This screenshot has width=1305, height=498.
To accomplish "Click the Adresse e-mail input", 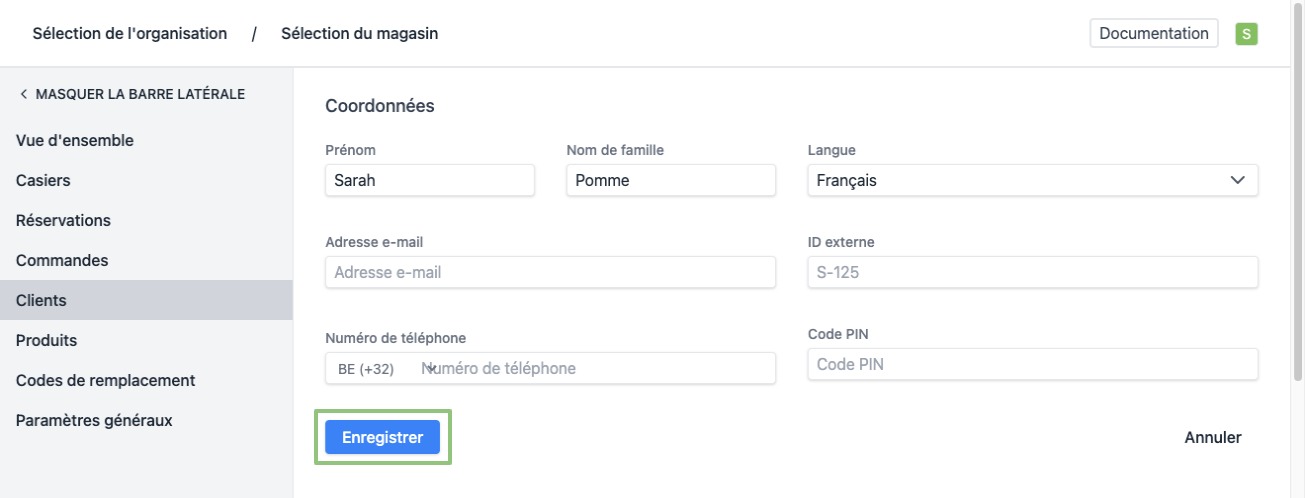I will pyautogui.click(x=550, y=272).
